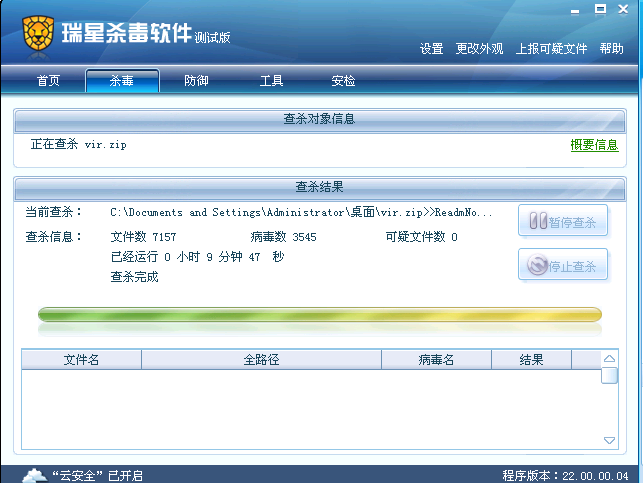Go to the 安检 tab

[343, 80]
